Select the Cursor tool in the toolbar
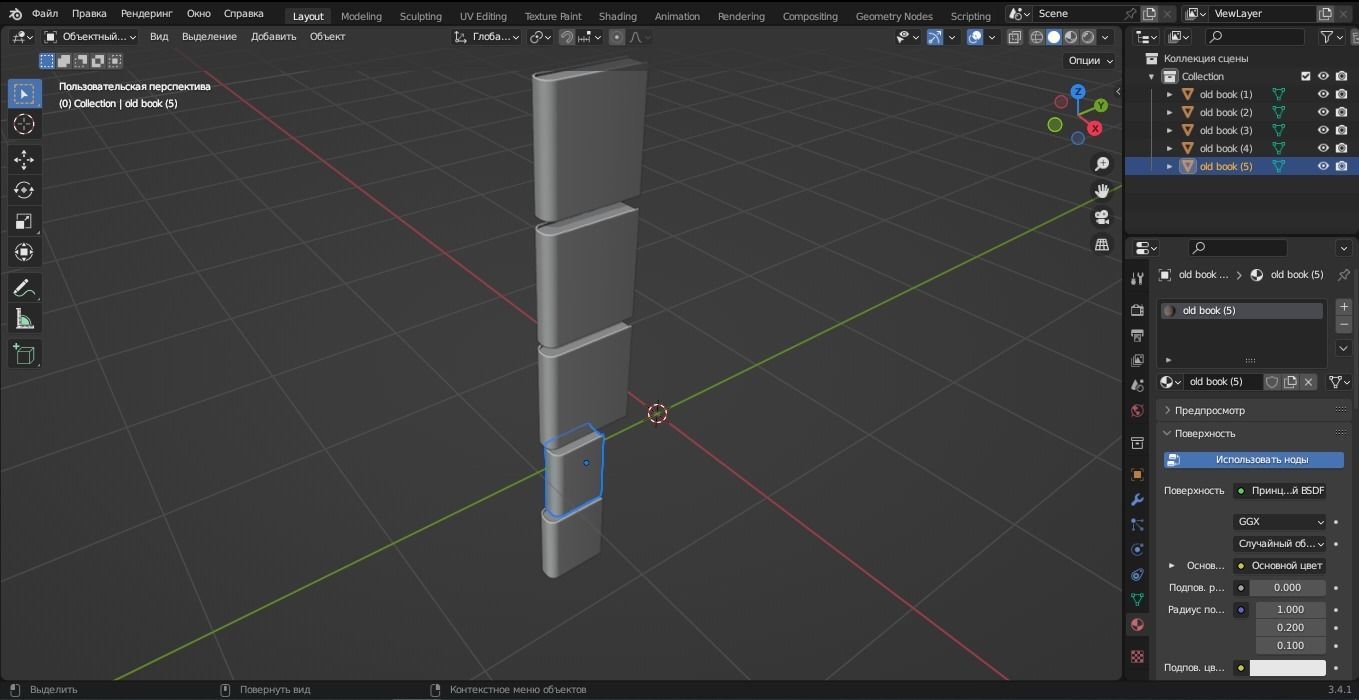 [x=24, y=124]
